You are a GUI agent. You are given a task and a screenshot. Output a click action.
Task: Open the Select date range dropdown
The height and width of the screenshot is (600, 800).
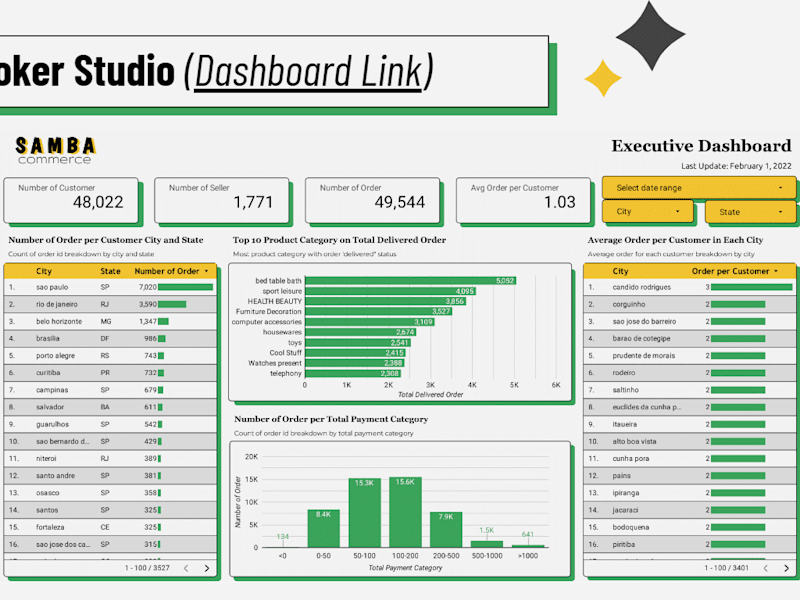[698, 188]
